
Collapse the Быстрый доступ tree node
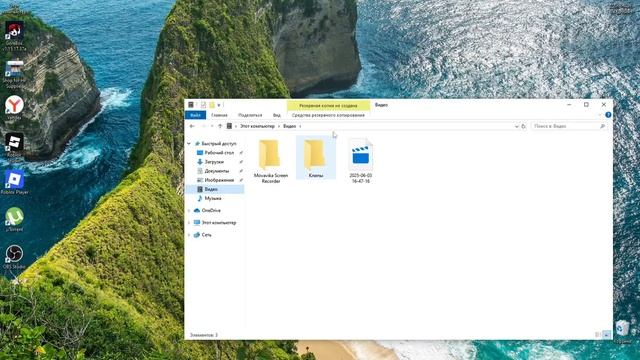click(x=189, y=144)
